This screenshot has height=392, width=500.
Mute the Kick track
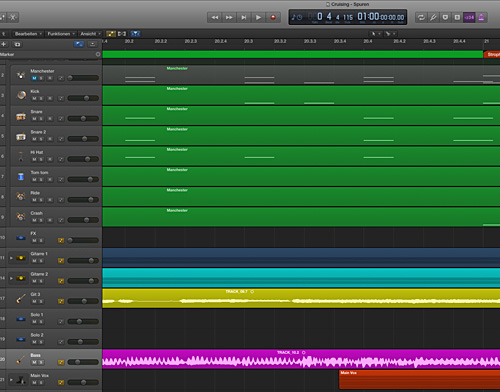34,99
